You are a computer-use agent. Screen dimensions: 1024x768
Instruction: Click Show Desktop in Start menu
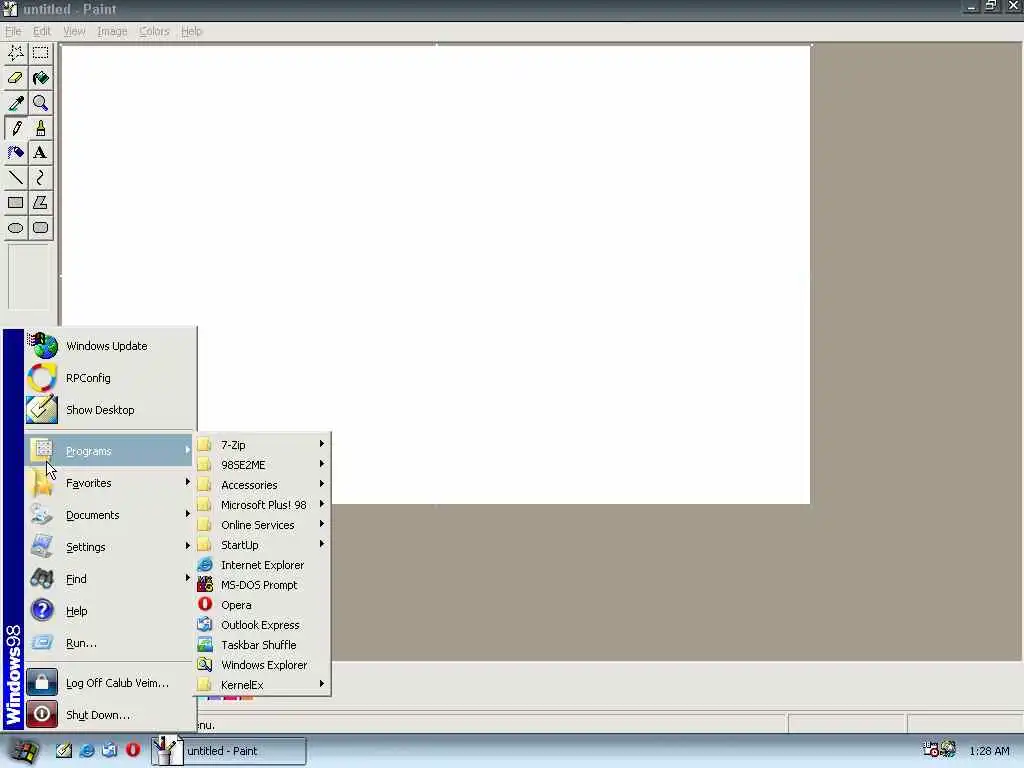110,410
